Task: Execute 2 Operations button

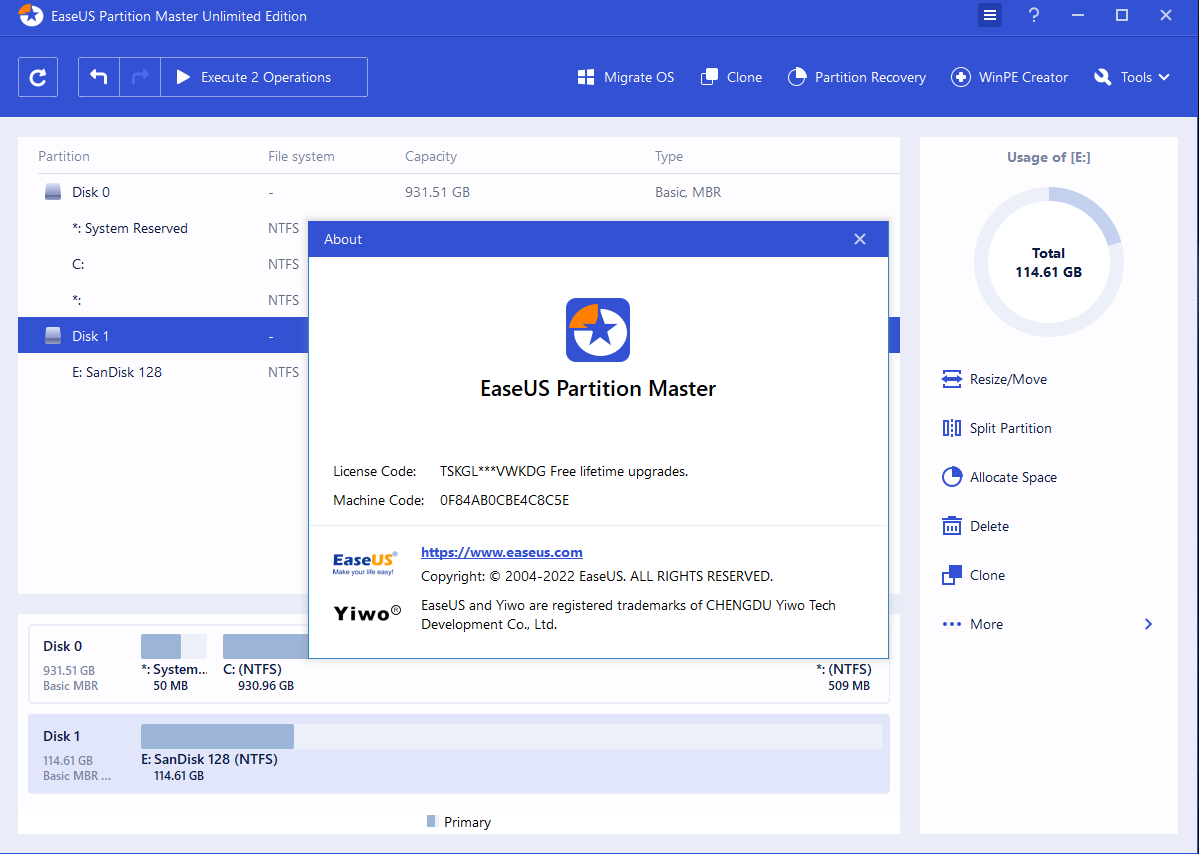Action: (264, 77)
